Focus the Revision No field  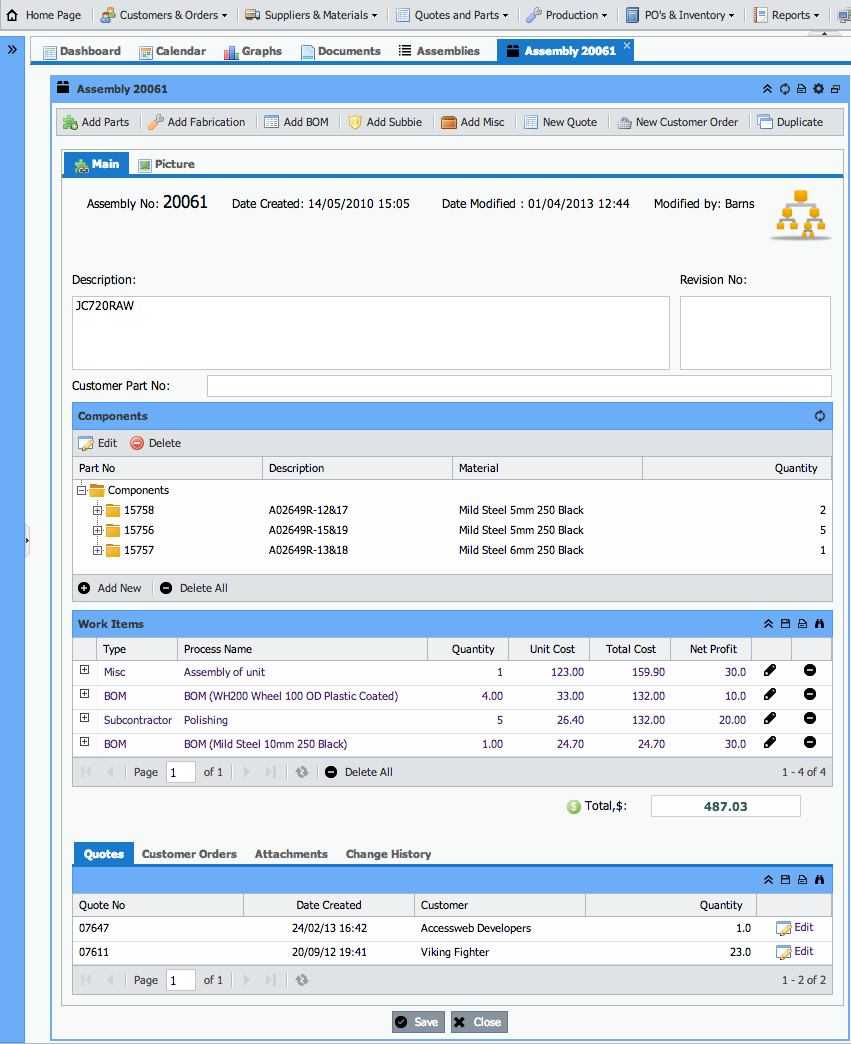tap(755, 333)
